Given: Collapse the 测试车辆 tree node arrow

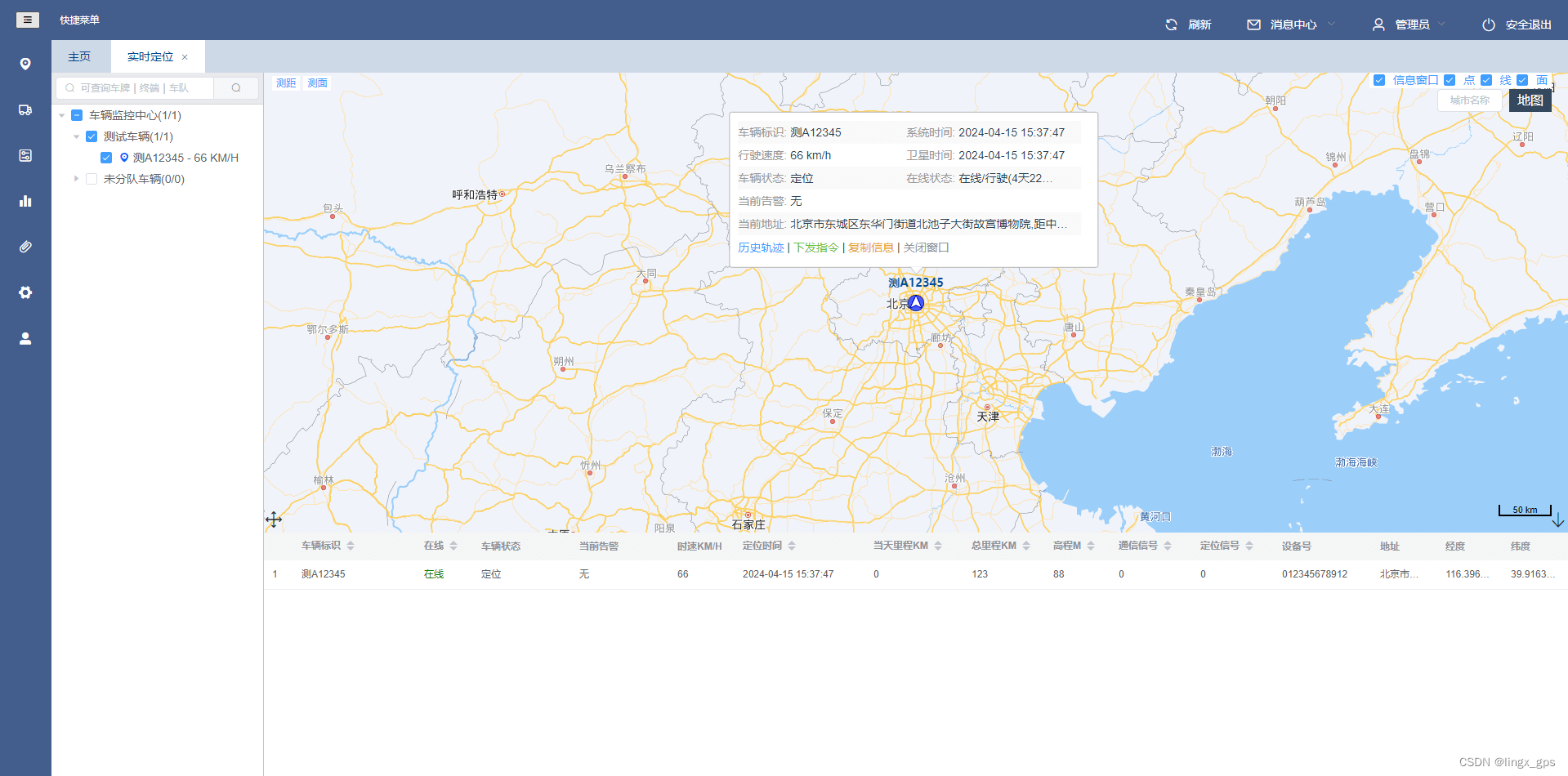Looking at the screenshot, I should click(77, 136).
